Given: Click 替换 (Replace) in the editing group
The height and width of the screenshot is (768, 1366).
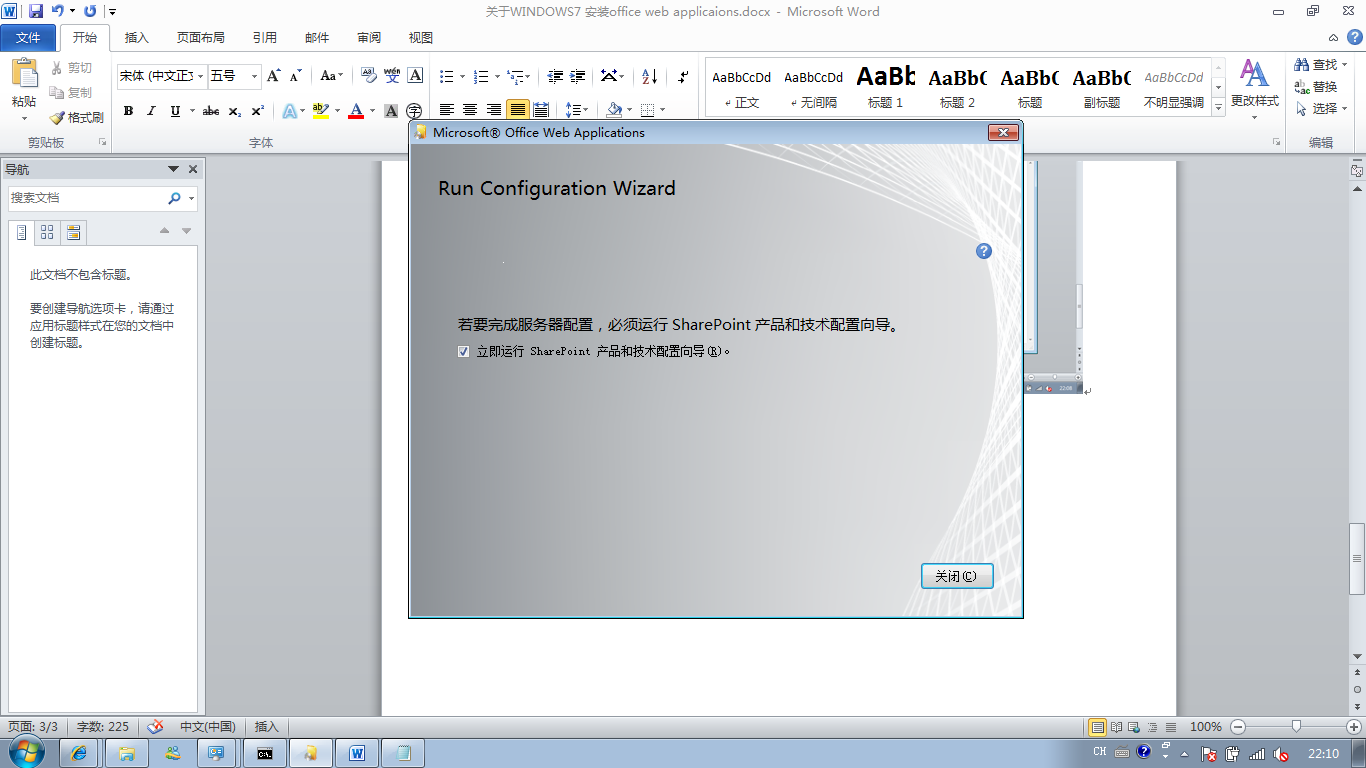Looking at the screenshot, I should tap(1316, 86).
